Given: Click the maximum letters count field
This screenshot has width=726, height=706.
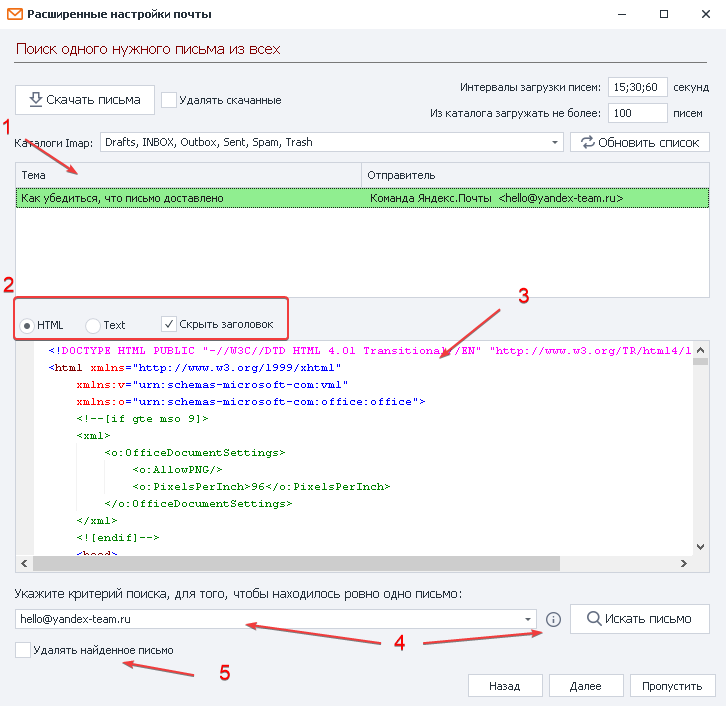Looking at the screenshot, I should (x=637, y=113).
